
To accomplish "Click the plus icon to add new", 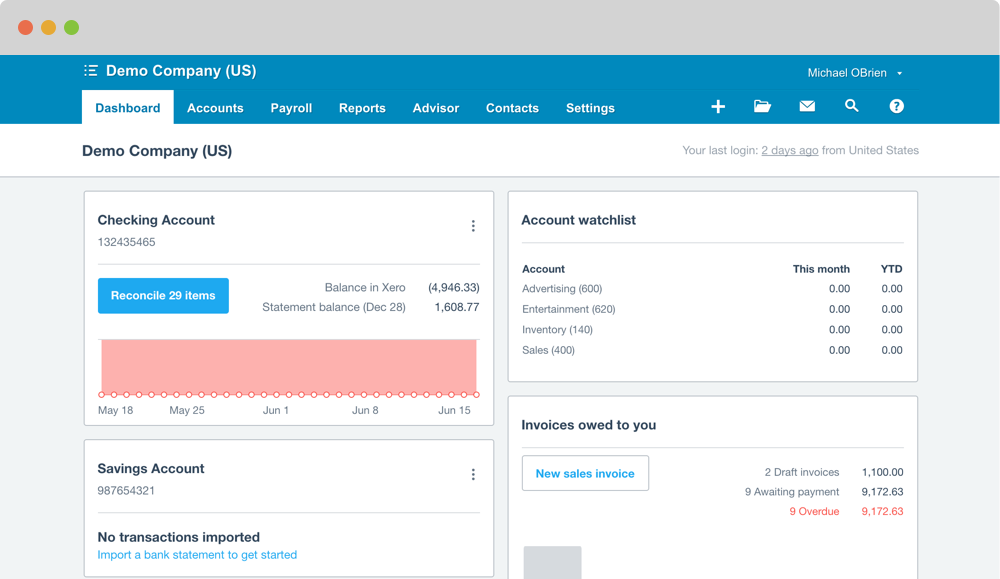I will pos(718,107).
